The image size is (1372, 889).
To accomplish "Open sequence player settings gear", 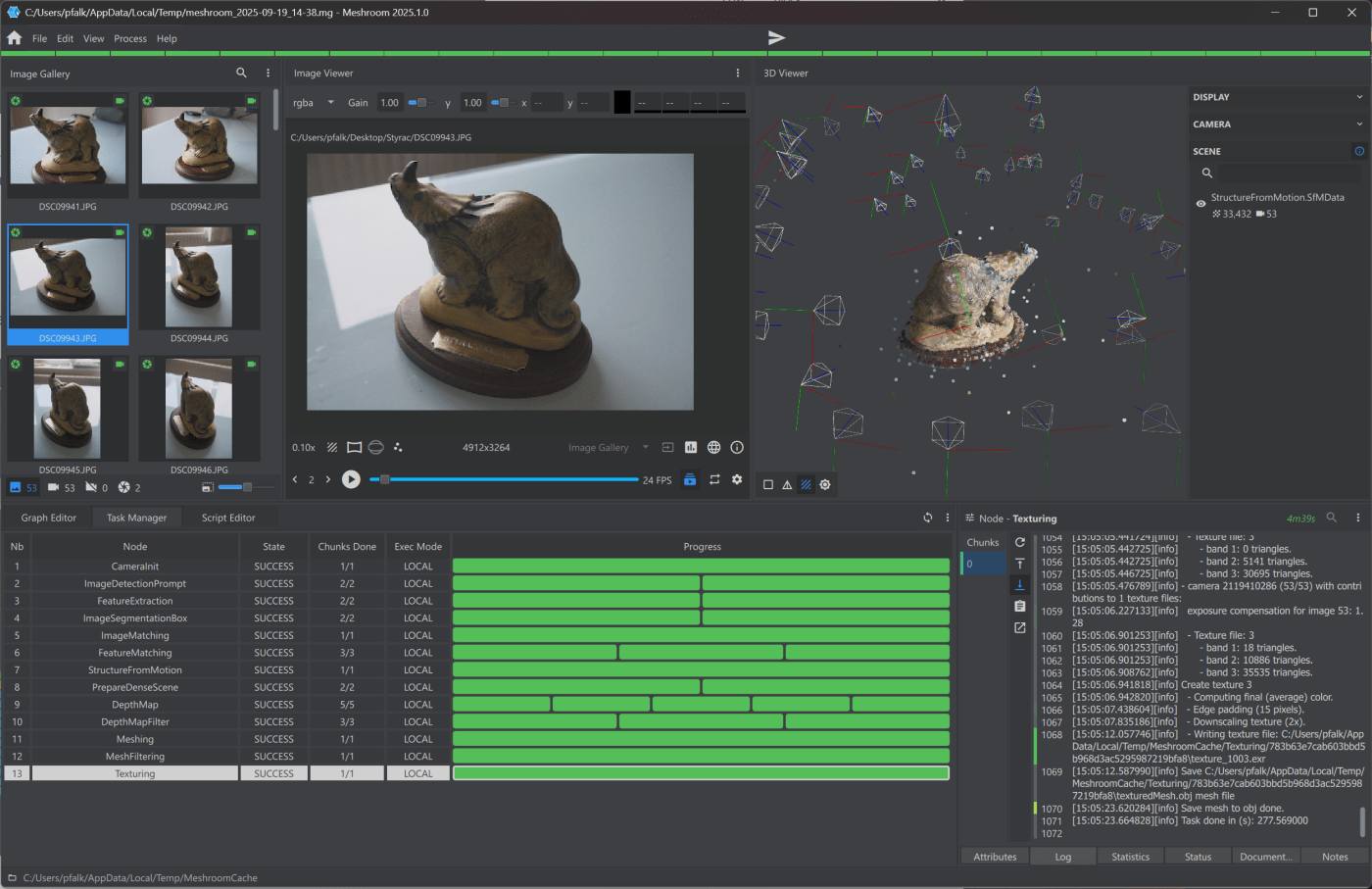I will pyautogui.click(x=737, y=480).
